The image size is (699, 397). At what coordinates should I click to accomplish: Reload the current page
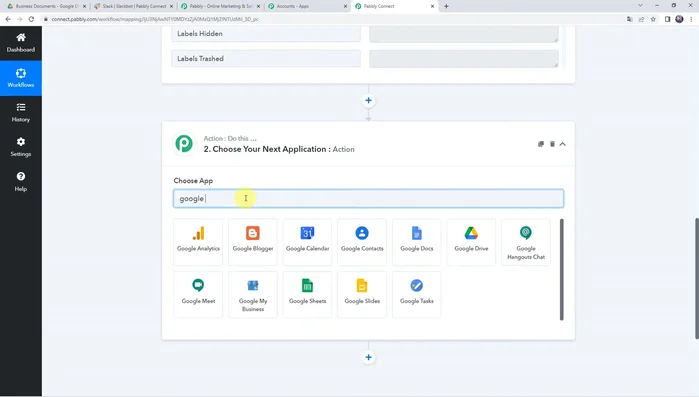pos(31,19)
